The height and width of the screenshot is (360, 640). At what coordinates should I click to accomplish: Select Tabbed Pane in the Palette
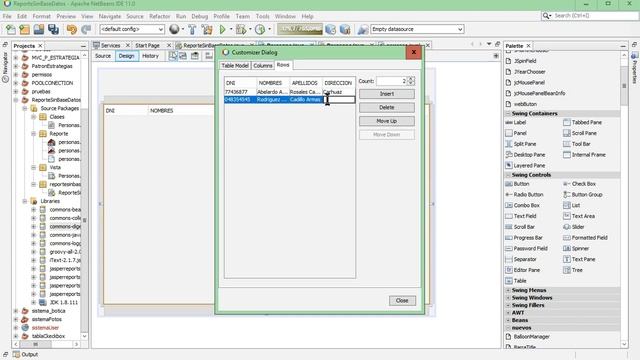coord(582,122)
